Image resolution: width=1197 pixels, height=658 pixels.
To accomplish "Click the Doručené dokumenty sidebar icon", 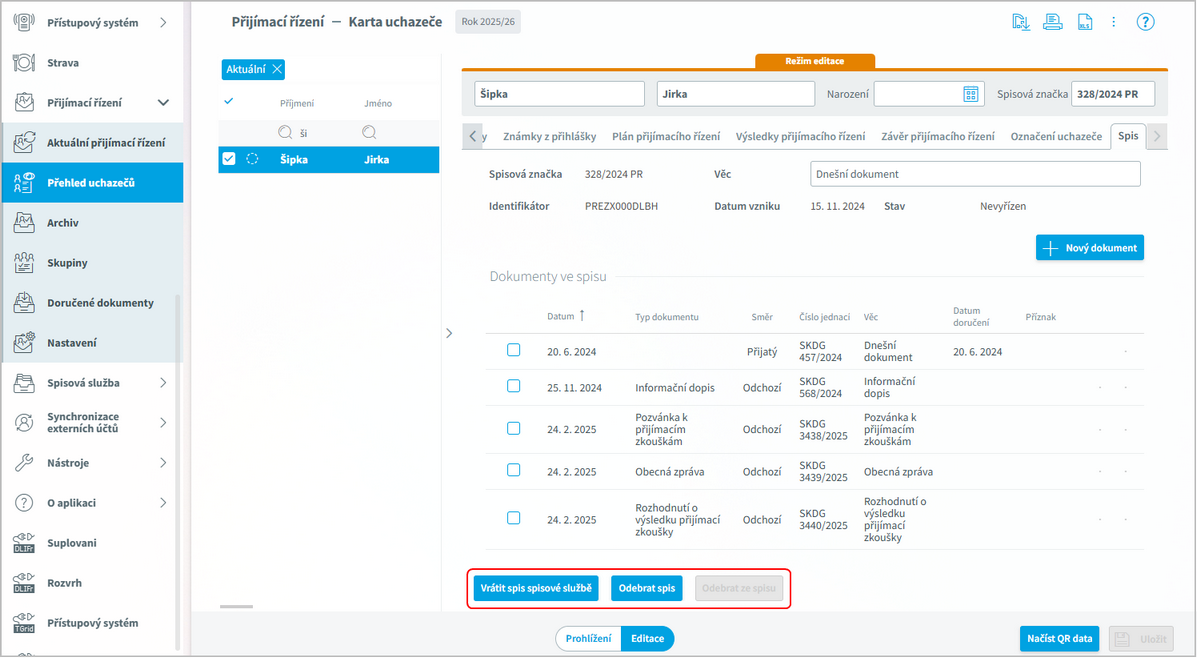I will click(24, 302).
